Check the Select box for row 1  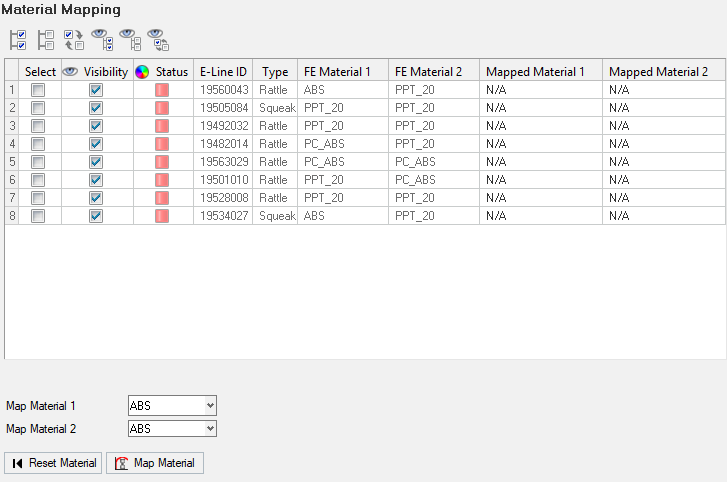(38, 90)
